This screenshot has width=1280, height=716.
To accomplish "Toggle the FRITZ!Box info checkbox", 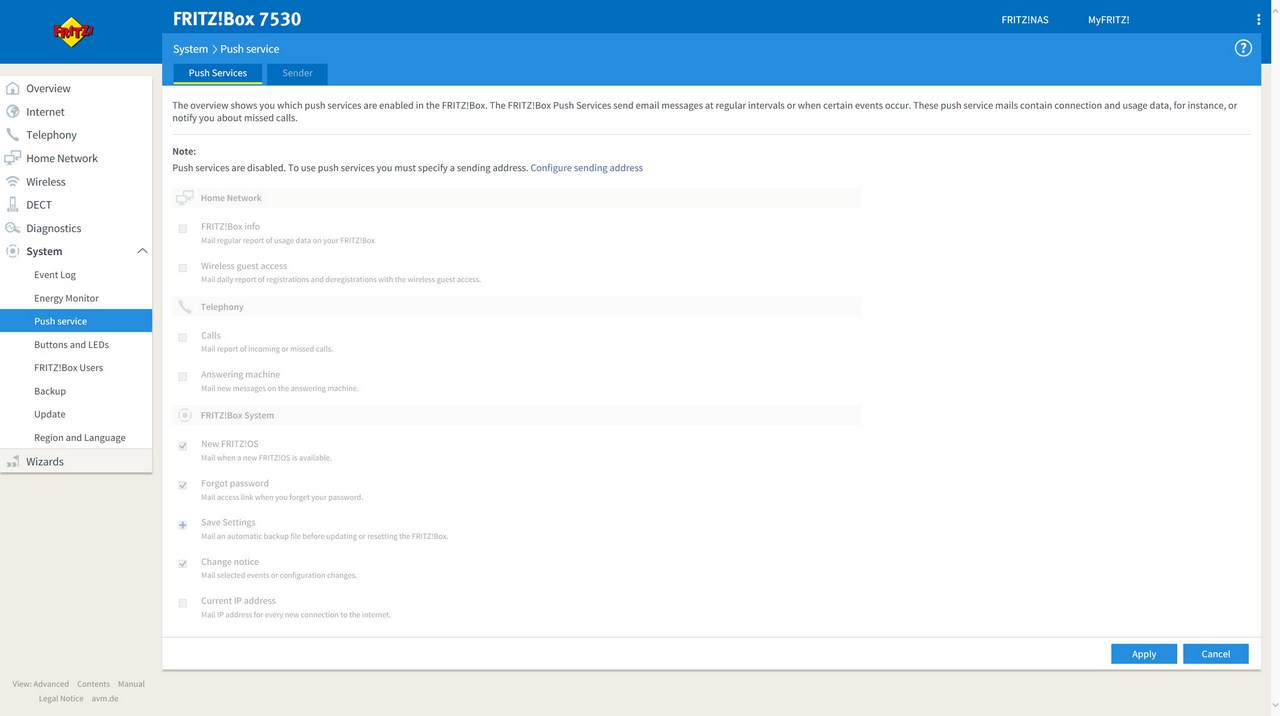I will click(183, 229).
